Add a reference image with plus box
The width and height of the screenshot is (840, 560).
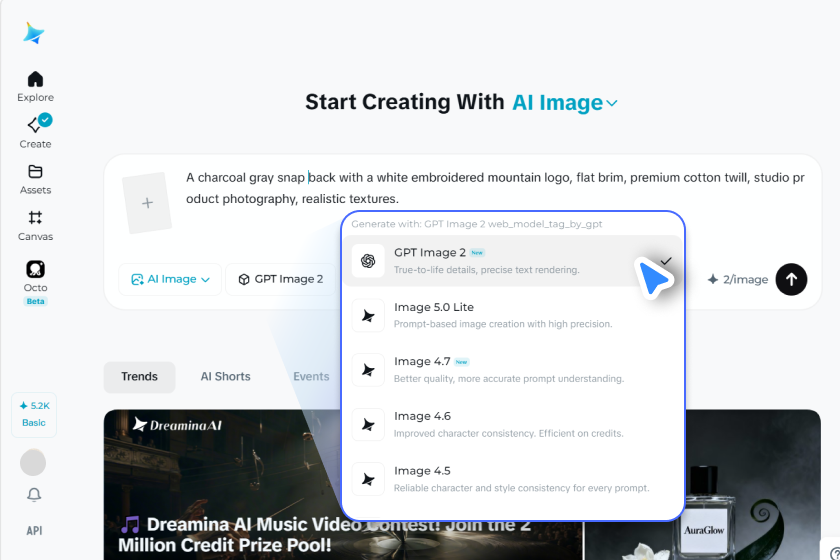pos(147,203)
